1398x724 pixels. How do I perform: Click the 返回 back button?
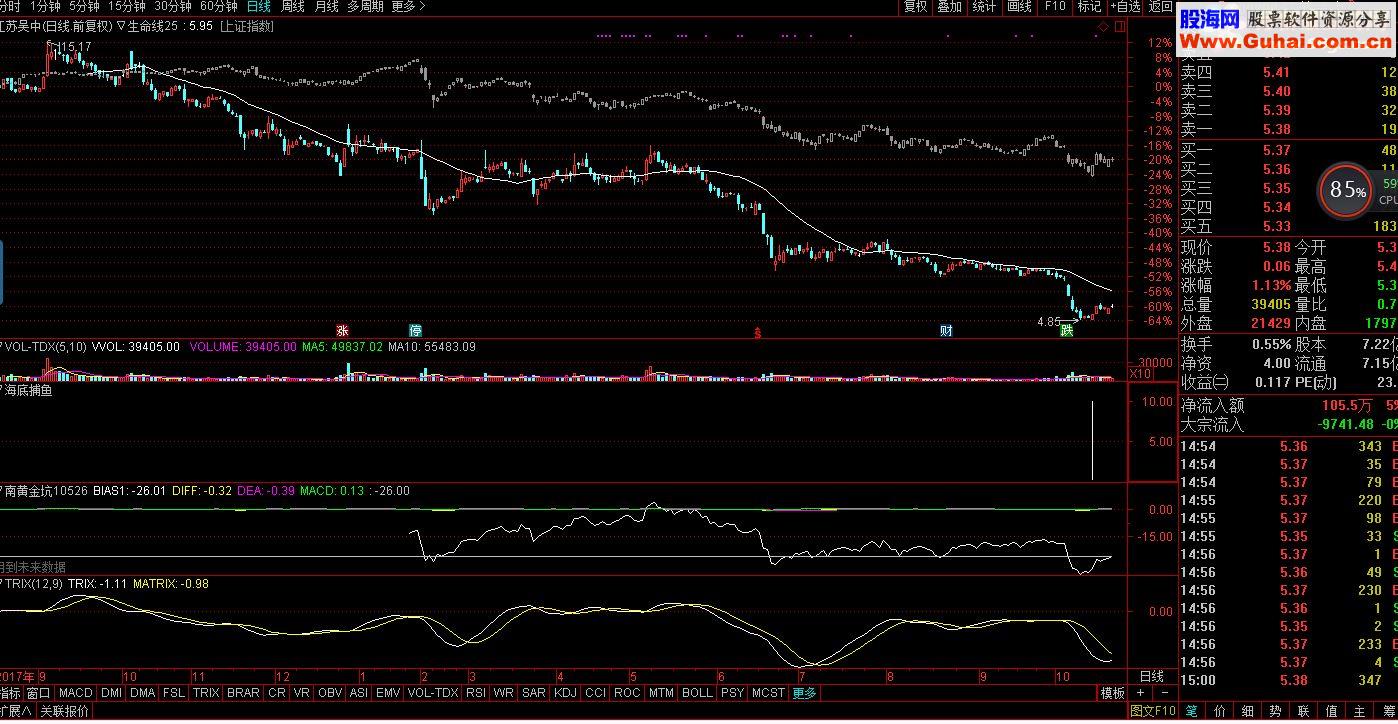point(1160,6)
